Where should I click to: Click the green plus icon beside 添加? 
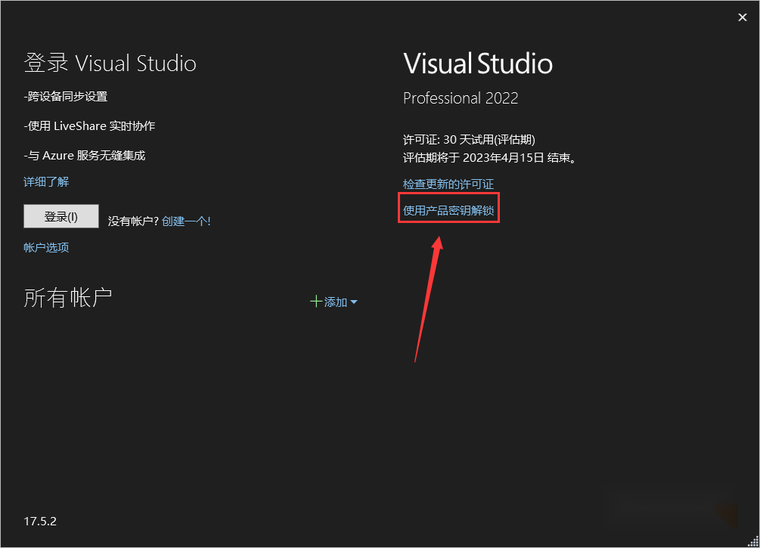316,301
